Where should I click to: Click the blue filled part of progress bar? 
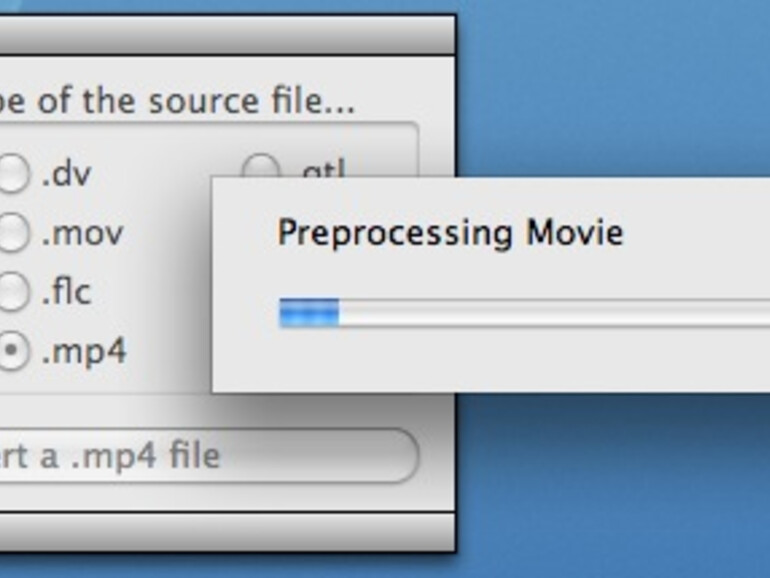(x=309, y=313)
